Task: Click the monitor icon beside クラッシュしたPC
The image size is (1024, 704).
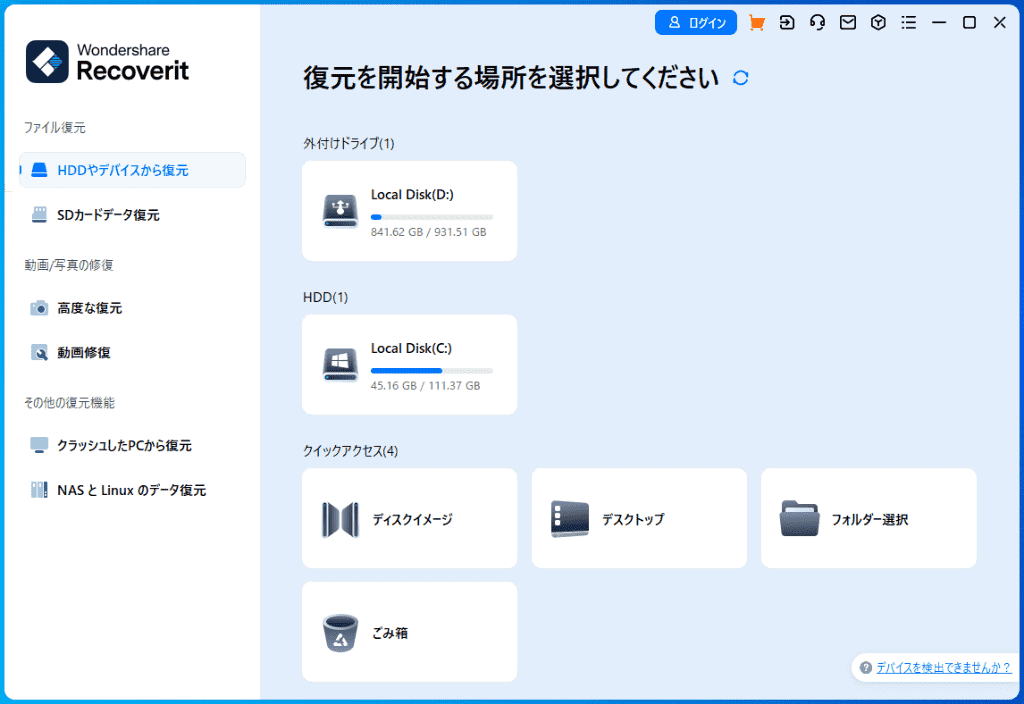Action: click(39, 445)
